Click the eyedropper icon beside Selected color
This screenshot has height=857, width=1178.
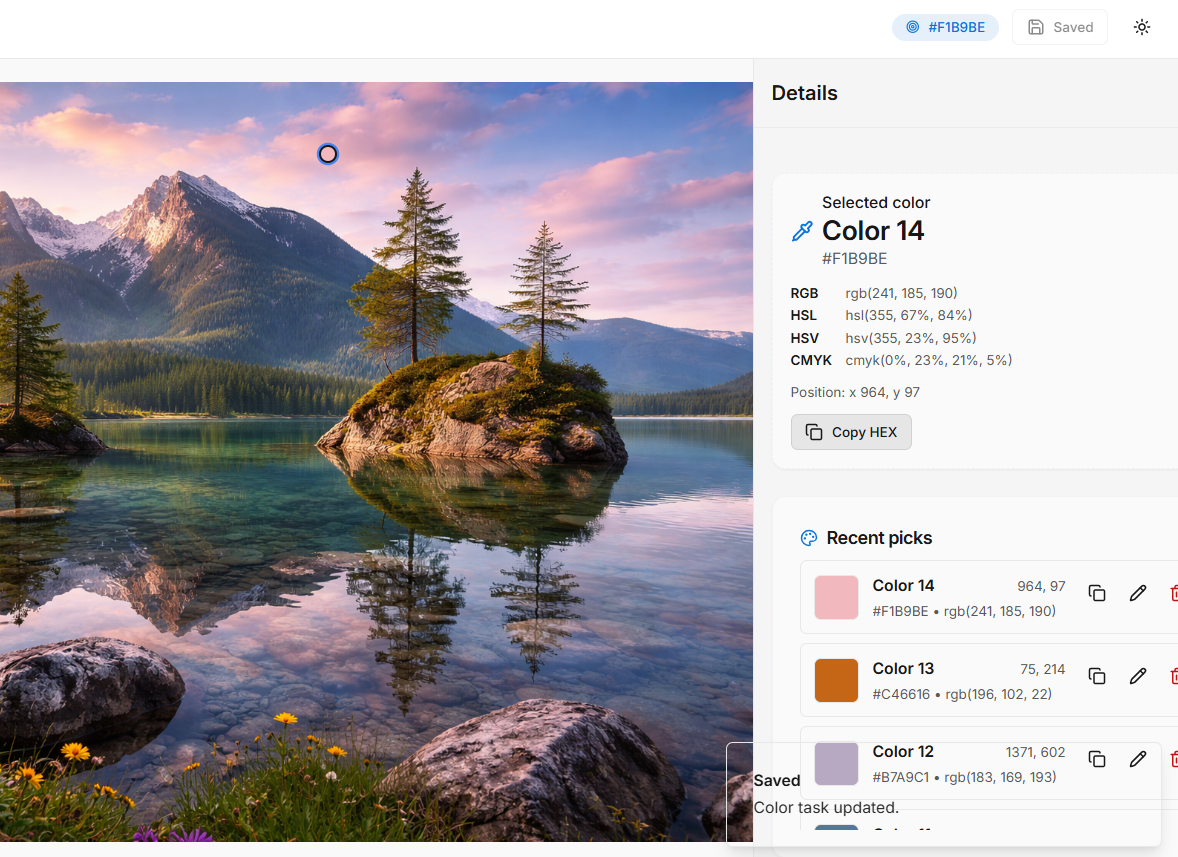pyautogui.click(x=802, y=232)
